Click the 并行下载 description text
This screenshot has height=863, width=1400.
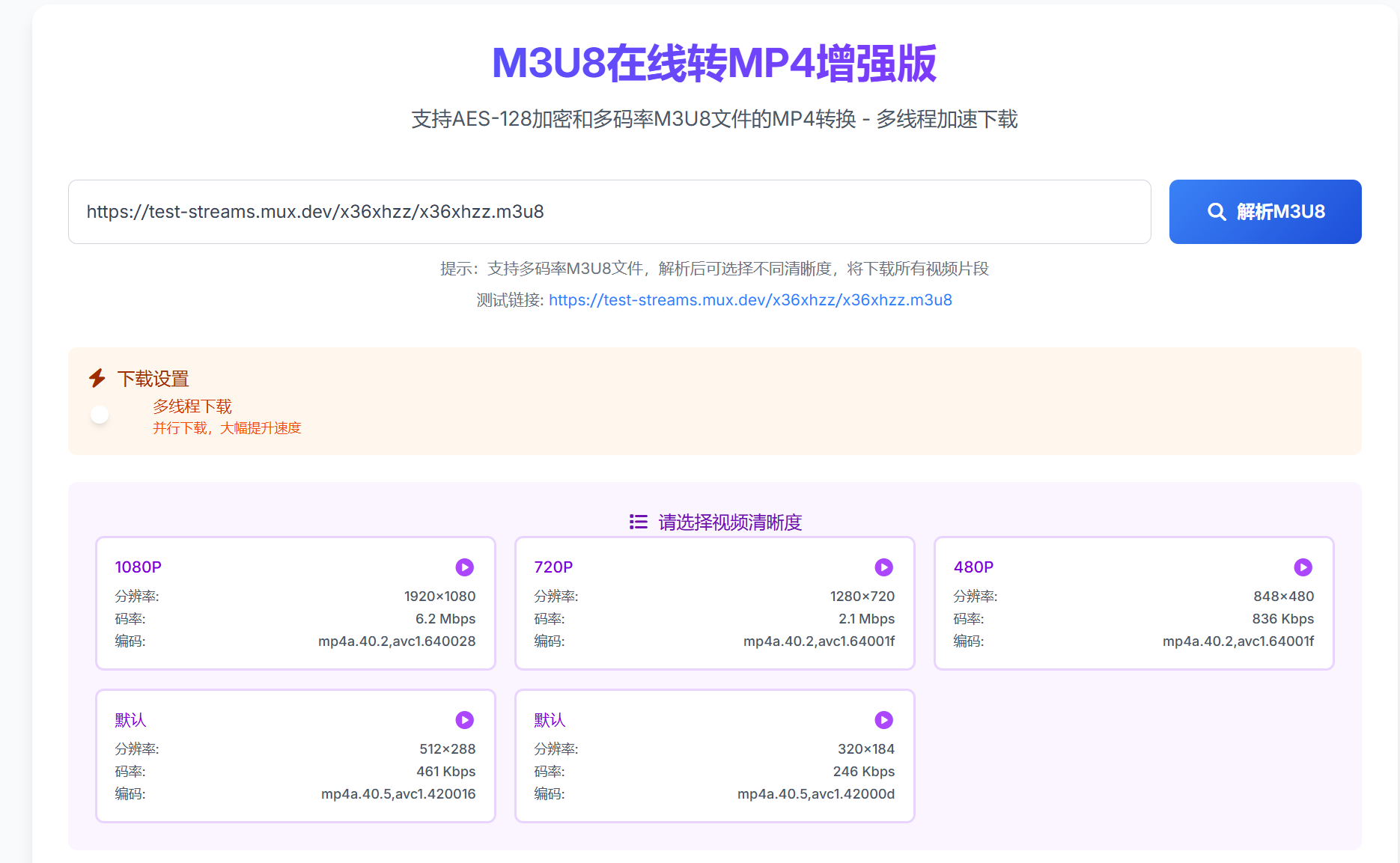pos(227,427)
